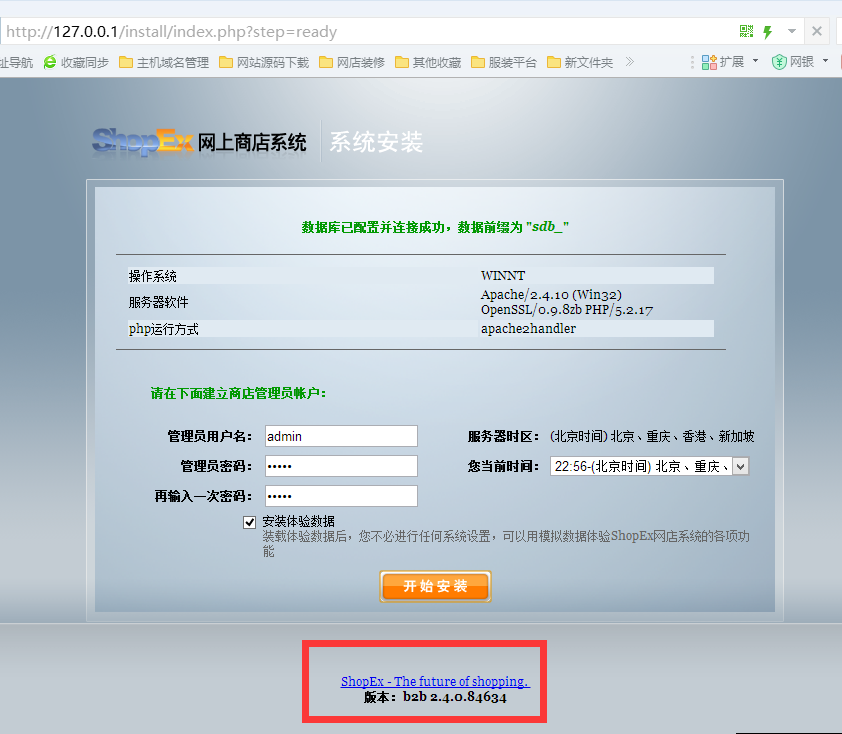Open the 其他收藏 bookmark folder
This screenshot has width=842, height=734.
(428, 62)
